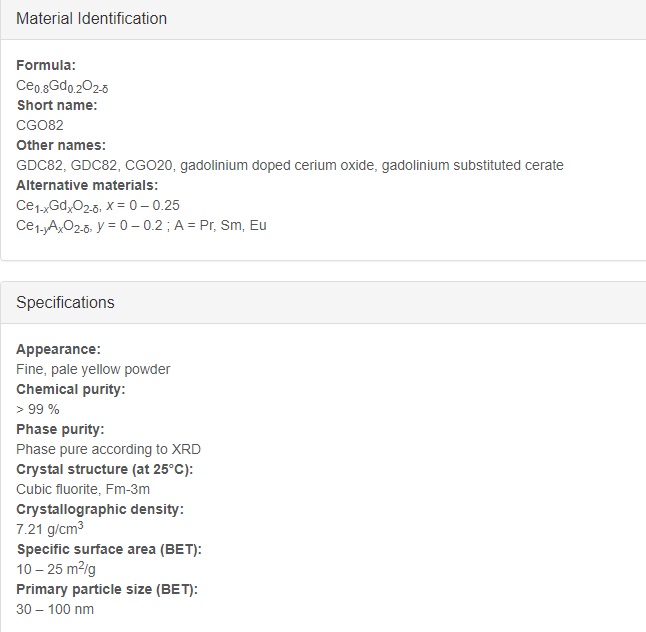Click the > 99 % purity value

tap(38, 409)
